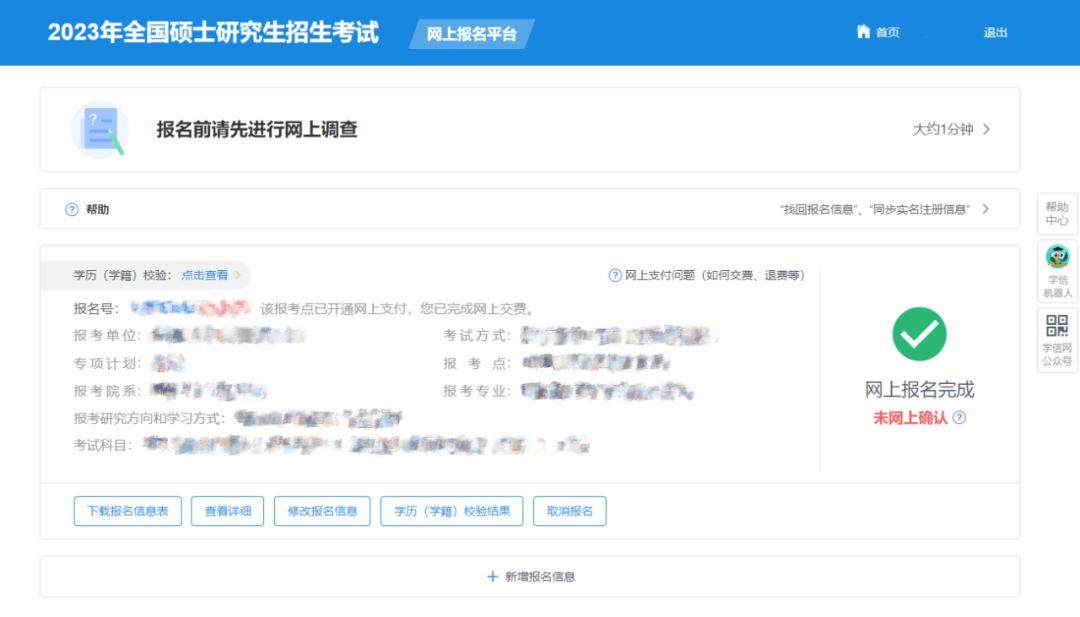Open the 点击查看 link for 学历（学籍）校验

coord(204,275)
